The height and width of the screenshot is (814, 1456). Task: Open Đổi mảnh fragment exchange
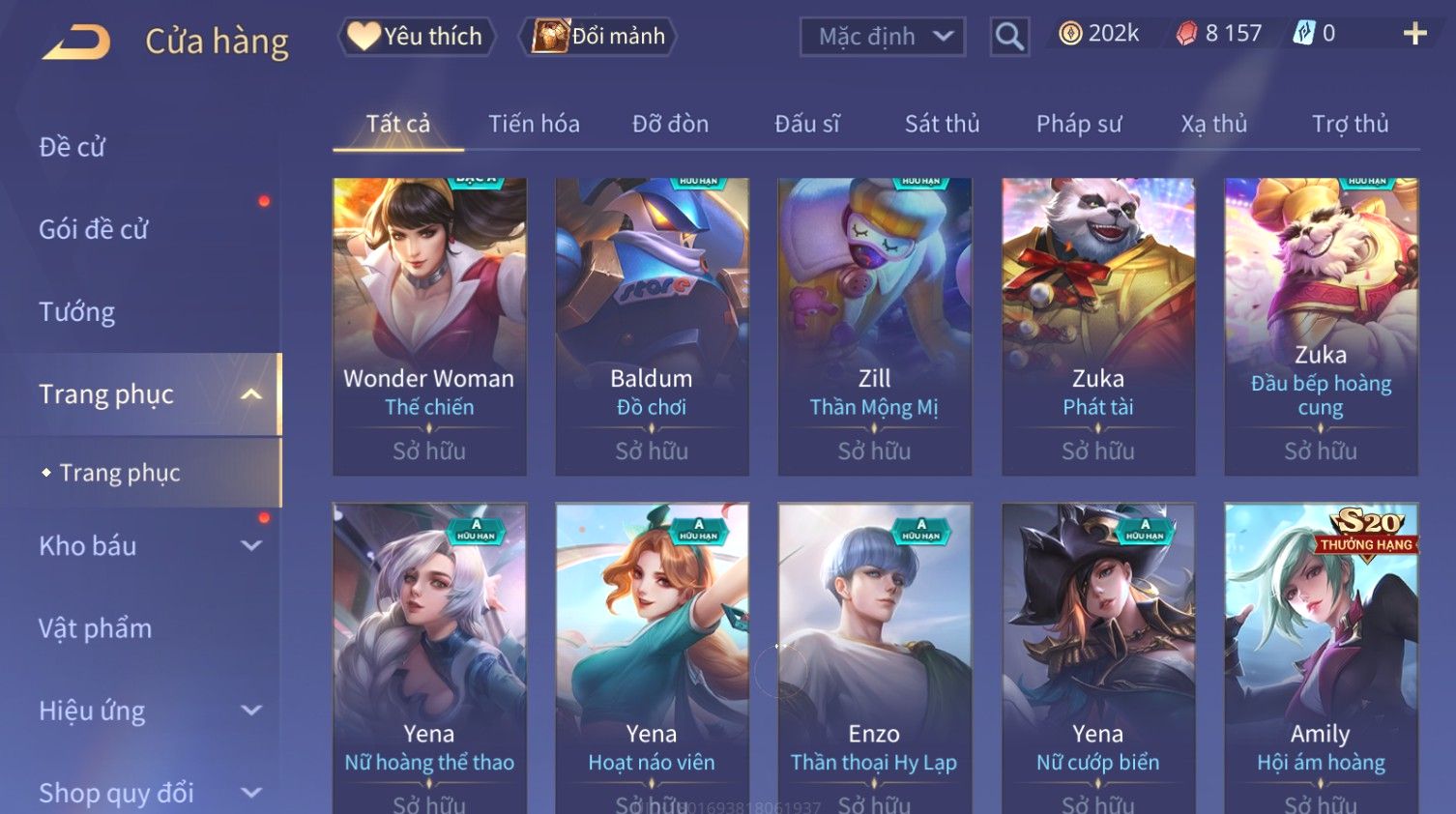(597, 36)
